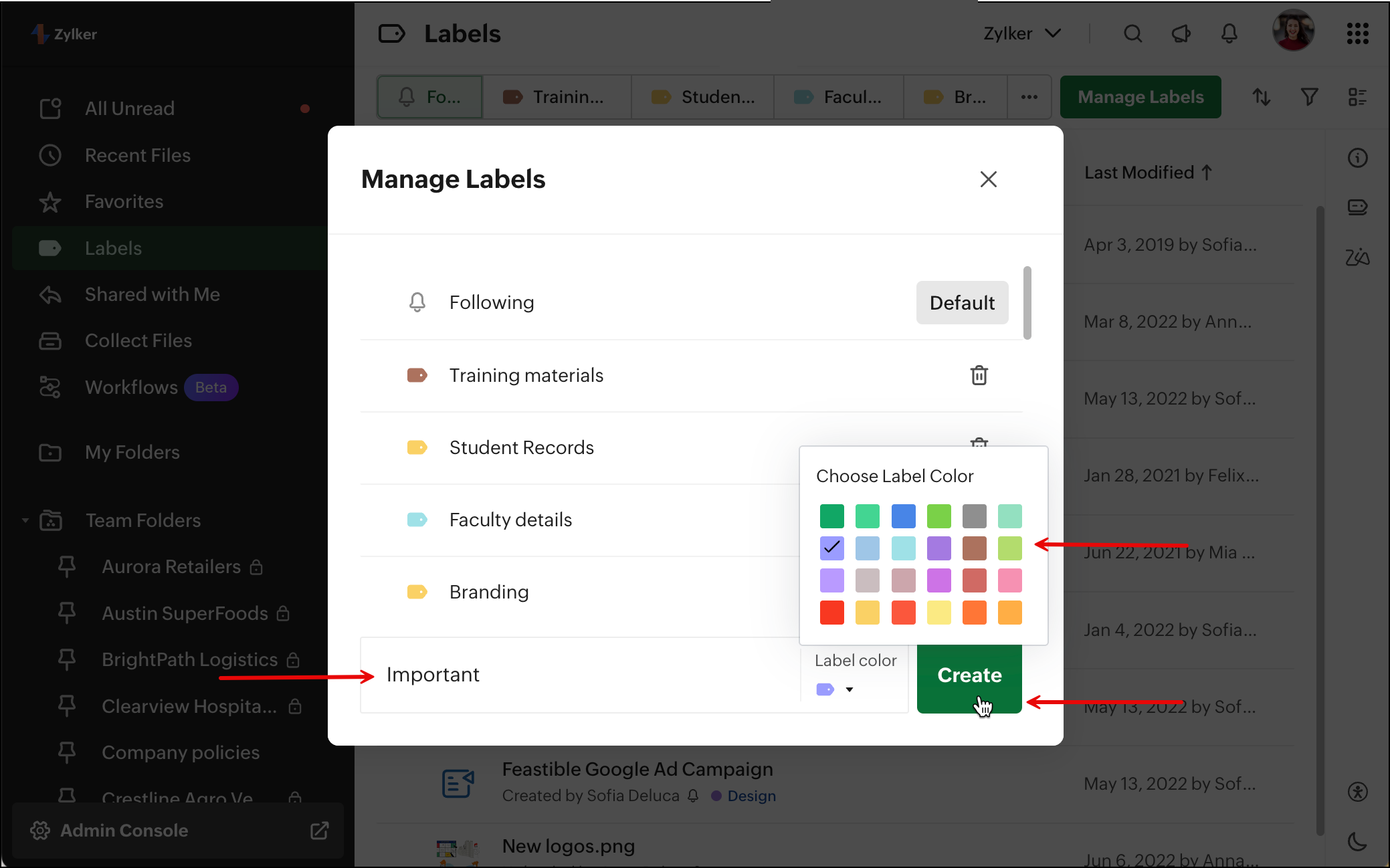
Task: Click the sort arrows icon
Action: click(x=1261, y=97)
